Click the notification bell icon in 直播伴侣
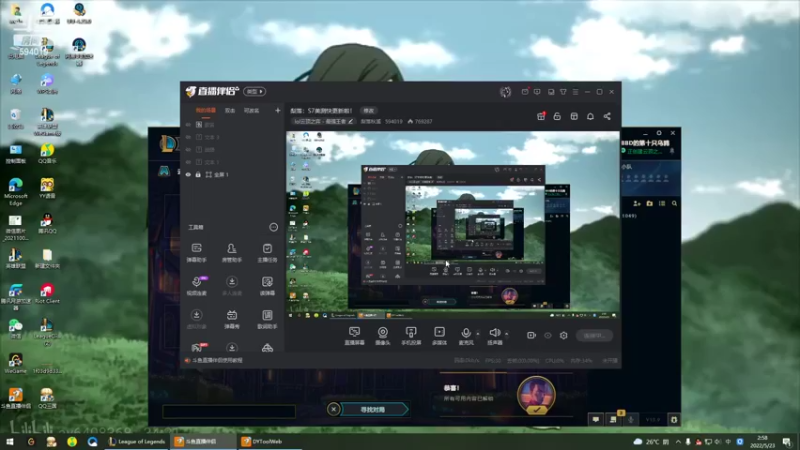This screenshot has height=450, width=800. (590, 116)
